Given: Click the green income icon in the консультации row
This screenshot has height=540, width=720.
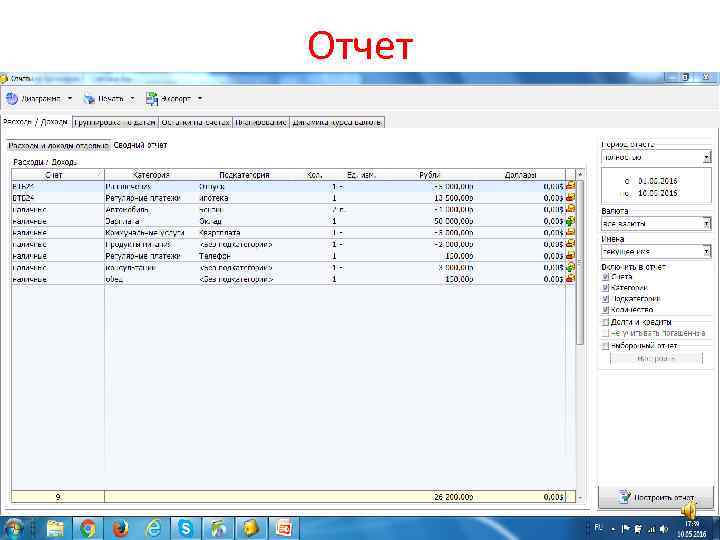Looking at the screenshot, I should [570, 267].
